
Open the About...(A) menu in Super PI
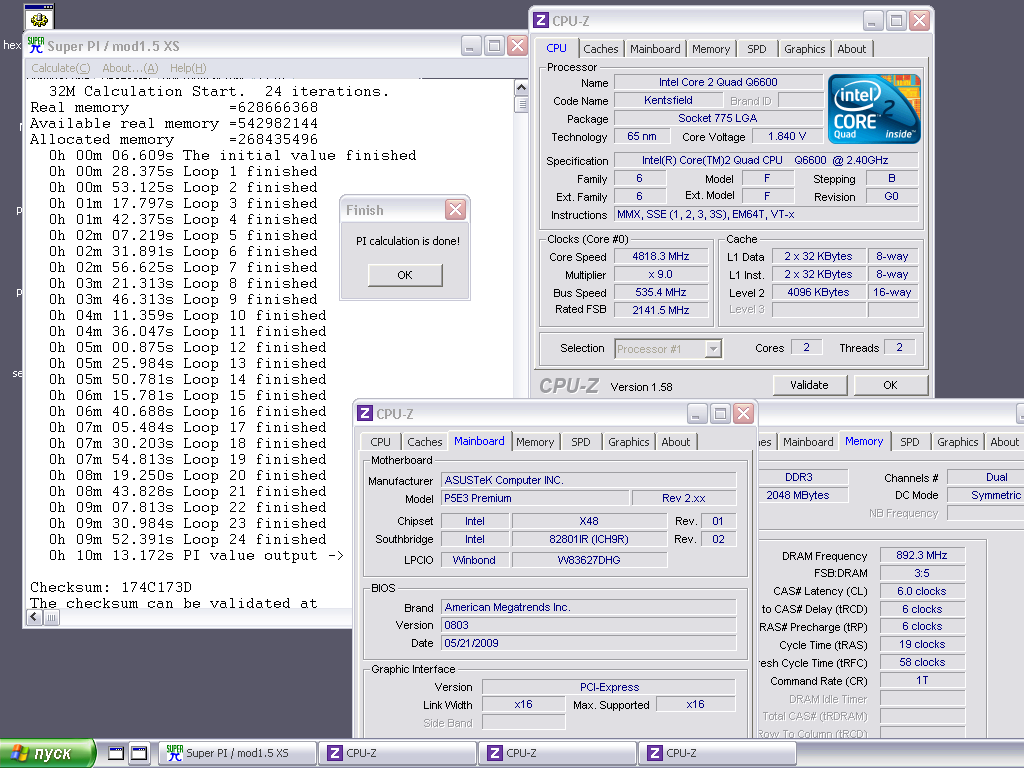pos(130,68)
